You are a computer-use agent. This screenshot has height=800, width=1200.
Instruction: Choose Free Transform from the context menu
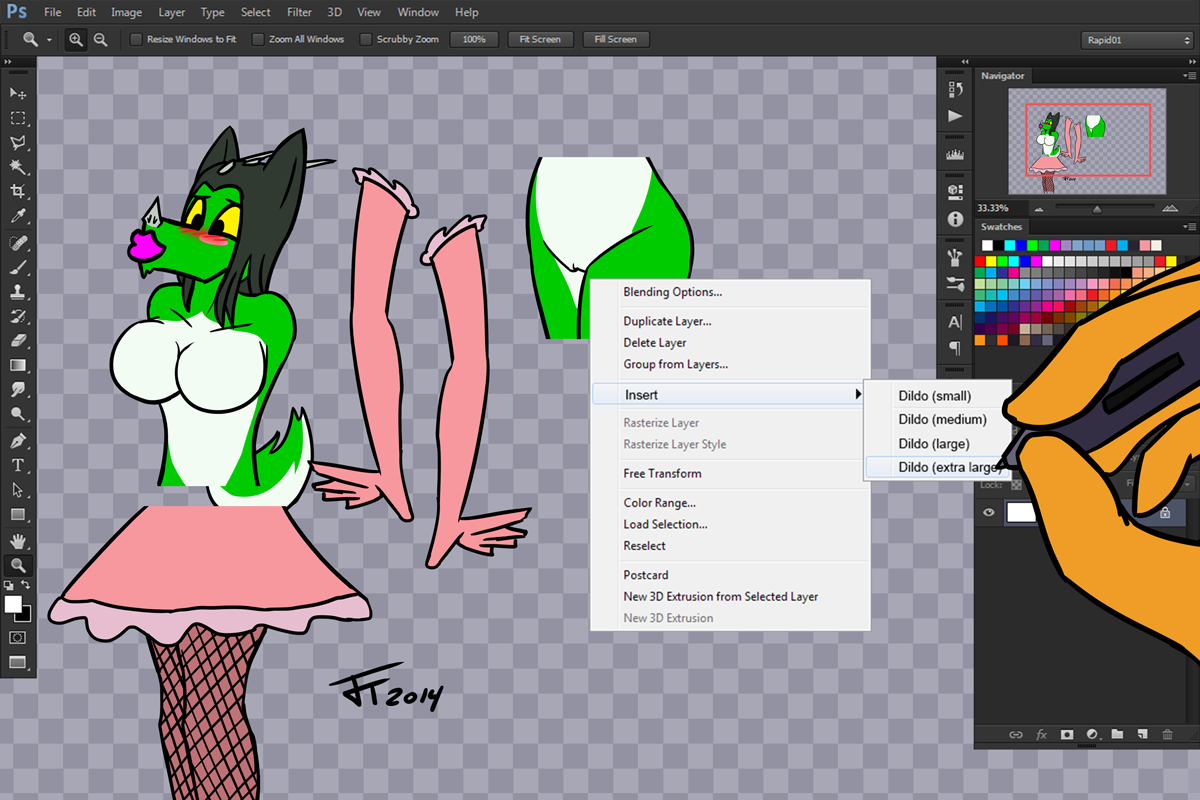click(x=662, y=473)
